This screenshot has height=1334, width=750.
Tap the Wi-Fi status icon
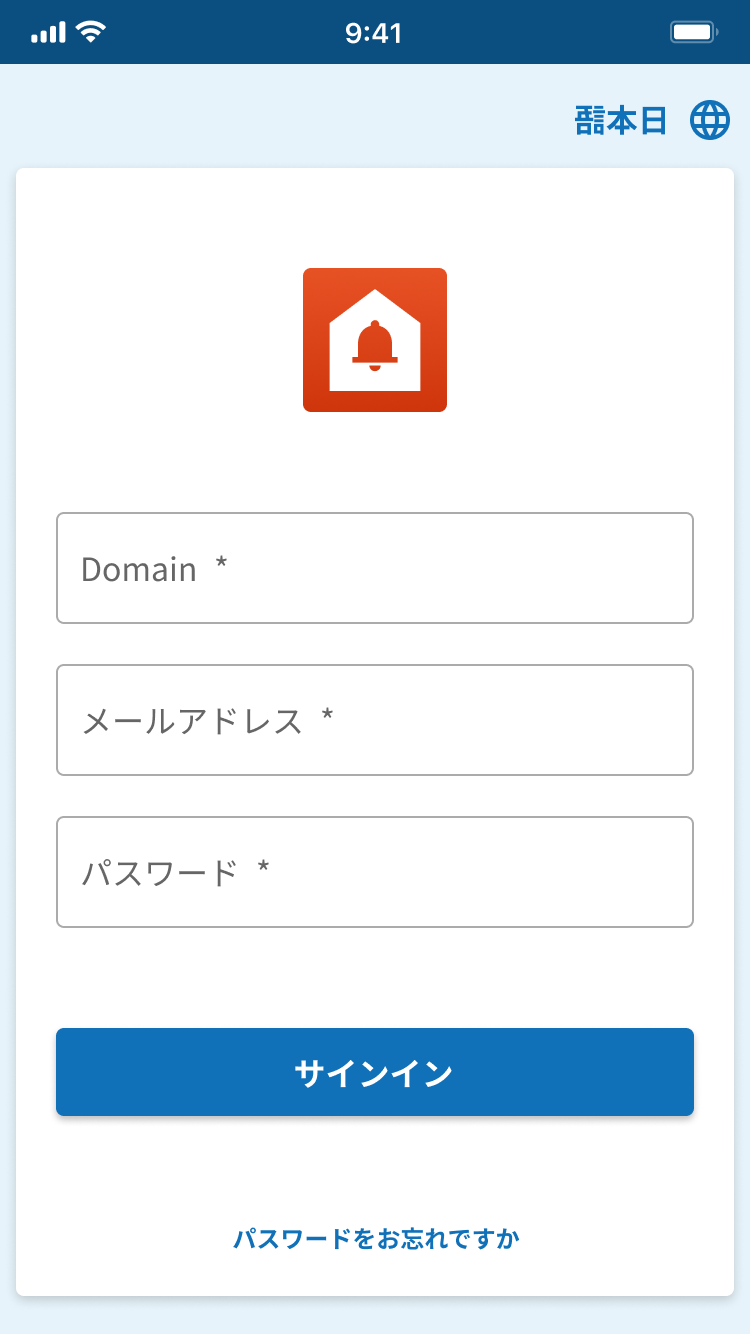91,33
